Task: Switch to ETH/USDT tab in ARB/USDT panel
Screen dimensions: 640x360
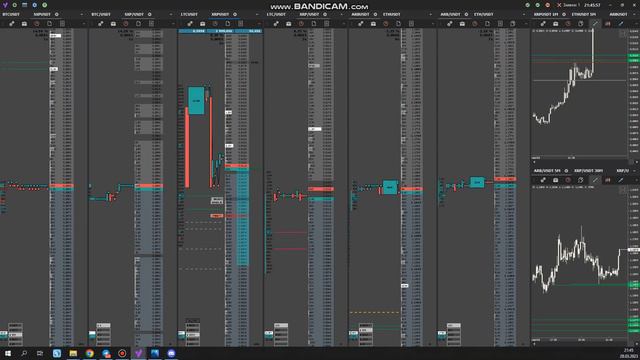Action: (484, 14)
